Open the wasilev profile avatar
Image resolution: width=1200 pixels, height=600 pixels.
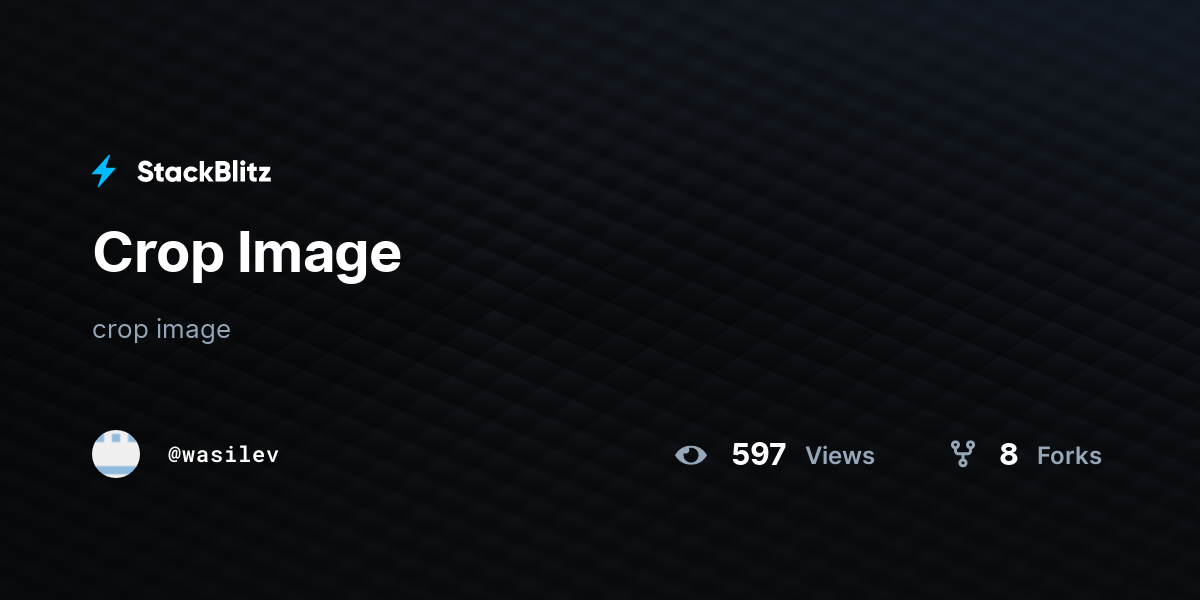click(116, 454)
